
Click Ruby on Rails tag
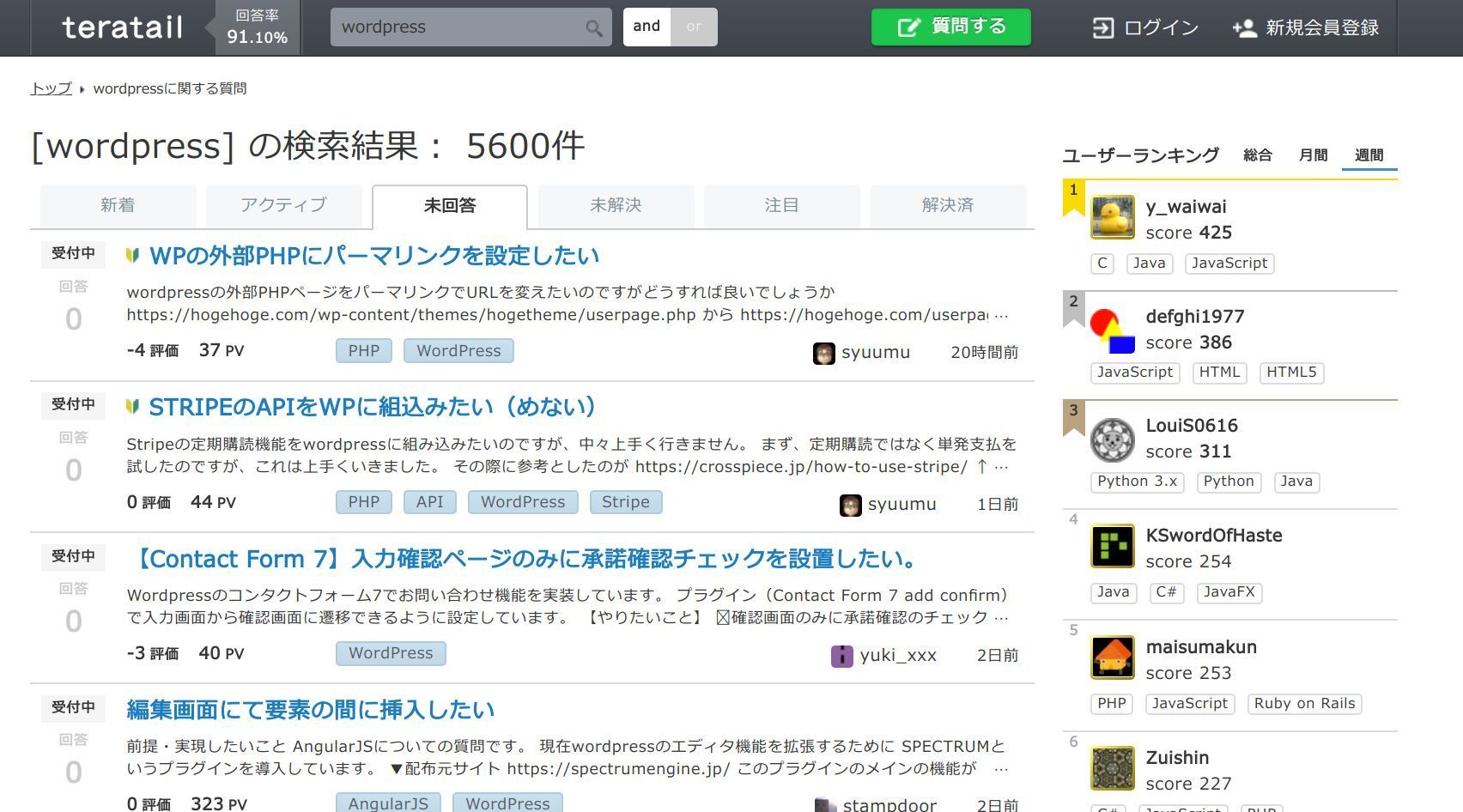[1304, 704]
